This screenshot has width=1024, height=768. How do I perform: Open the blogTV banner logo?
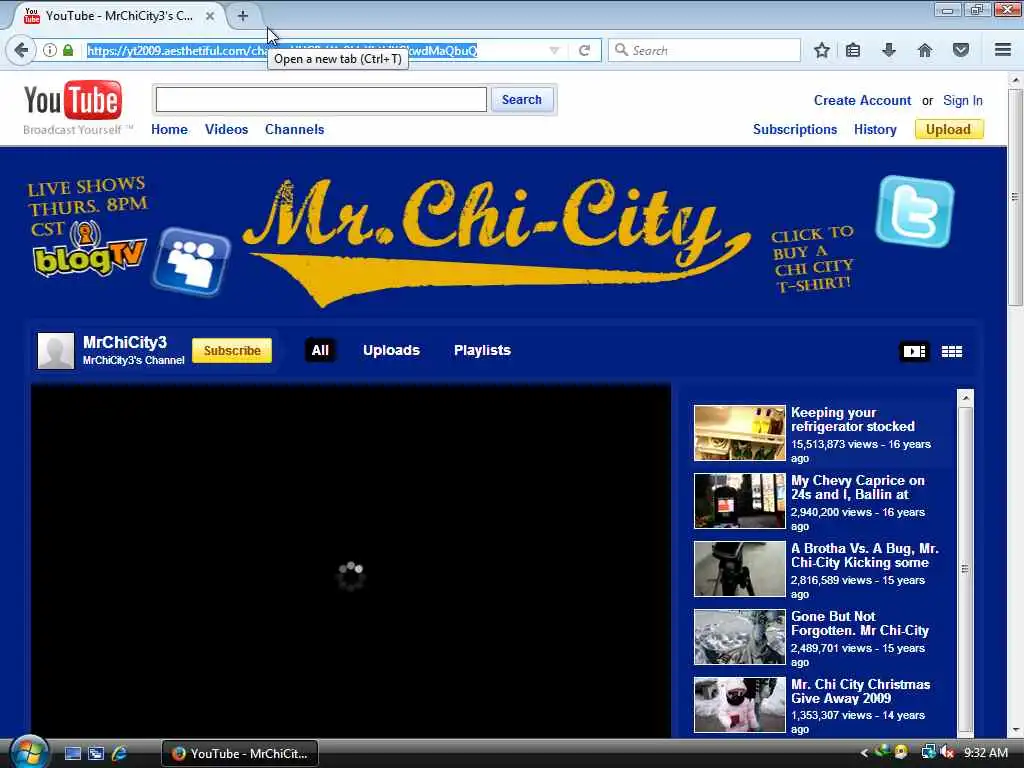coord(89,251)
